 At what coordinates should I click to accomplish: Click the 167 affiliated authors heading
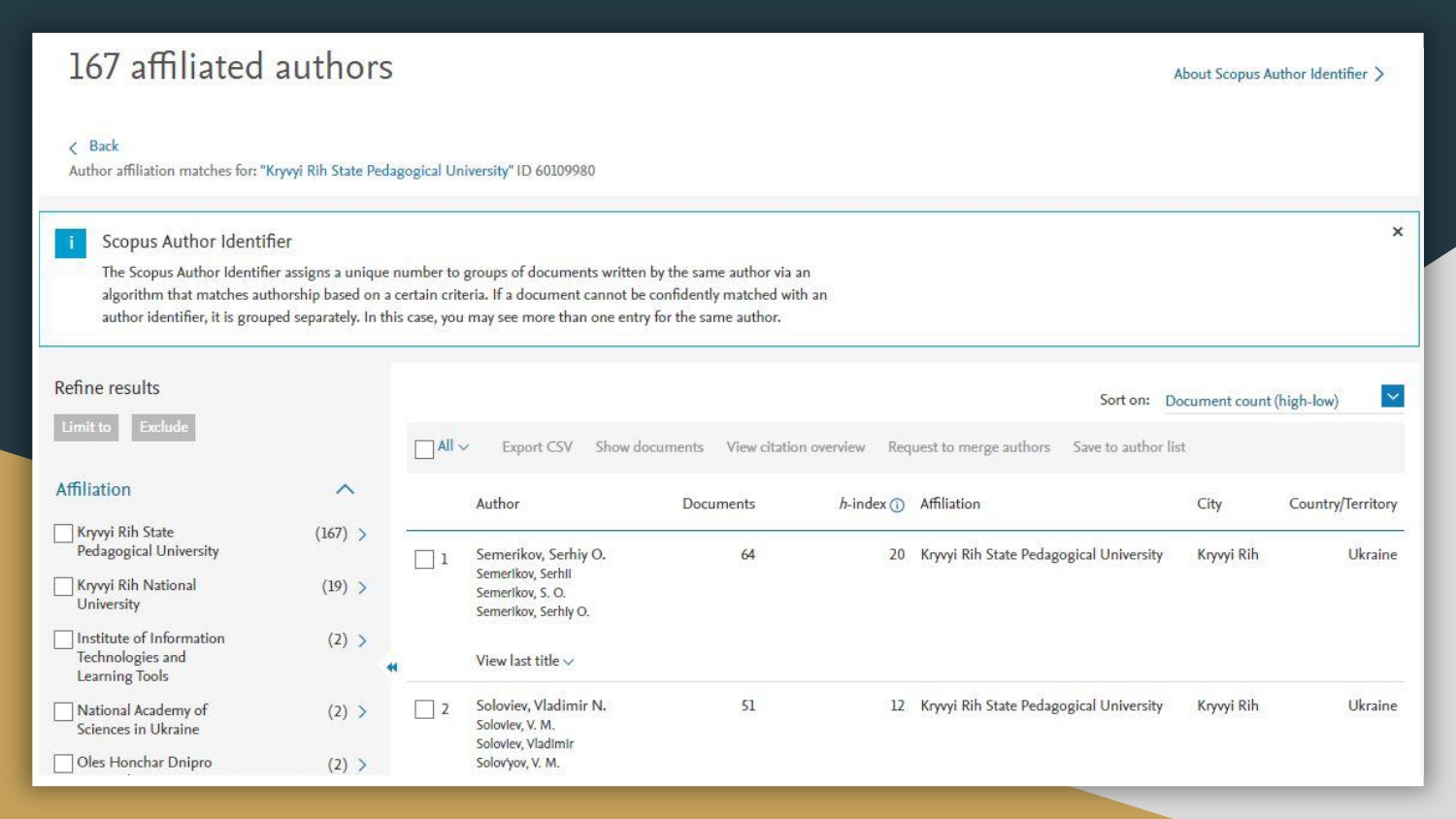coord(230,67)
